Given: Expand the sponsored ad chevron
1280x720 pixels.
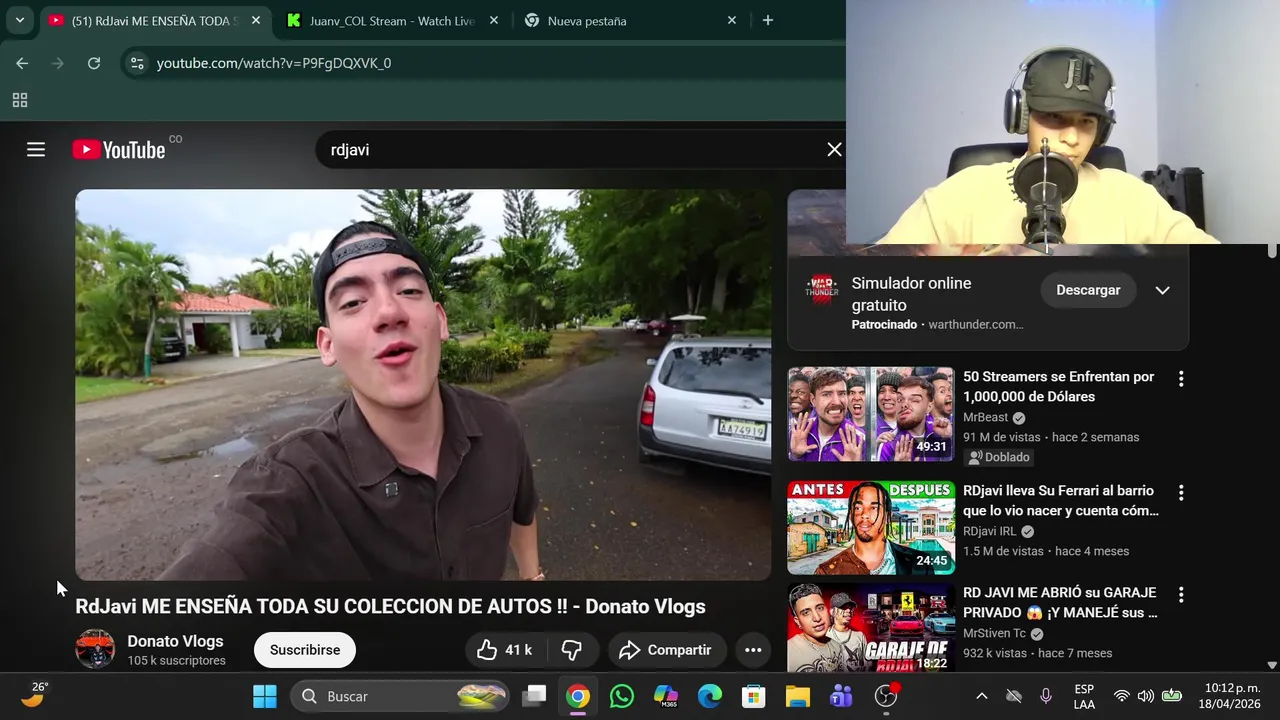Looking at the screenshot, I should click(1162, 290).
